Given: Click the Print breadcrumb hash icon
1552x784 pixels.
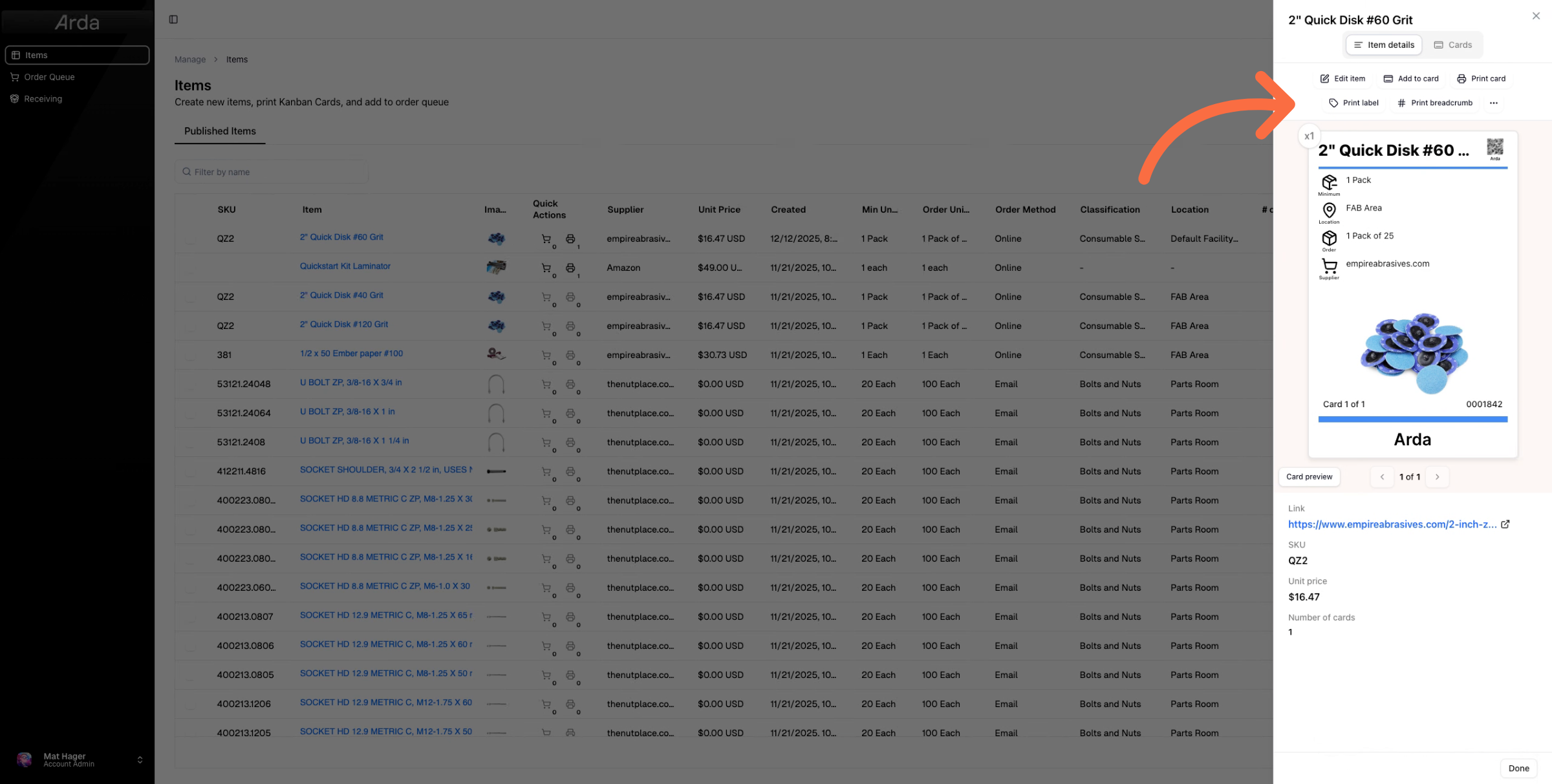Looking at the screenshot, I should tap(1401, 103).
